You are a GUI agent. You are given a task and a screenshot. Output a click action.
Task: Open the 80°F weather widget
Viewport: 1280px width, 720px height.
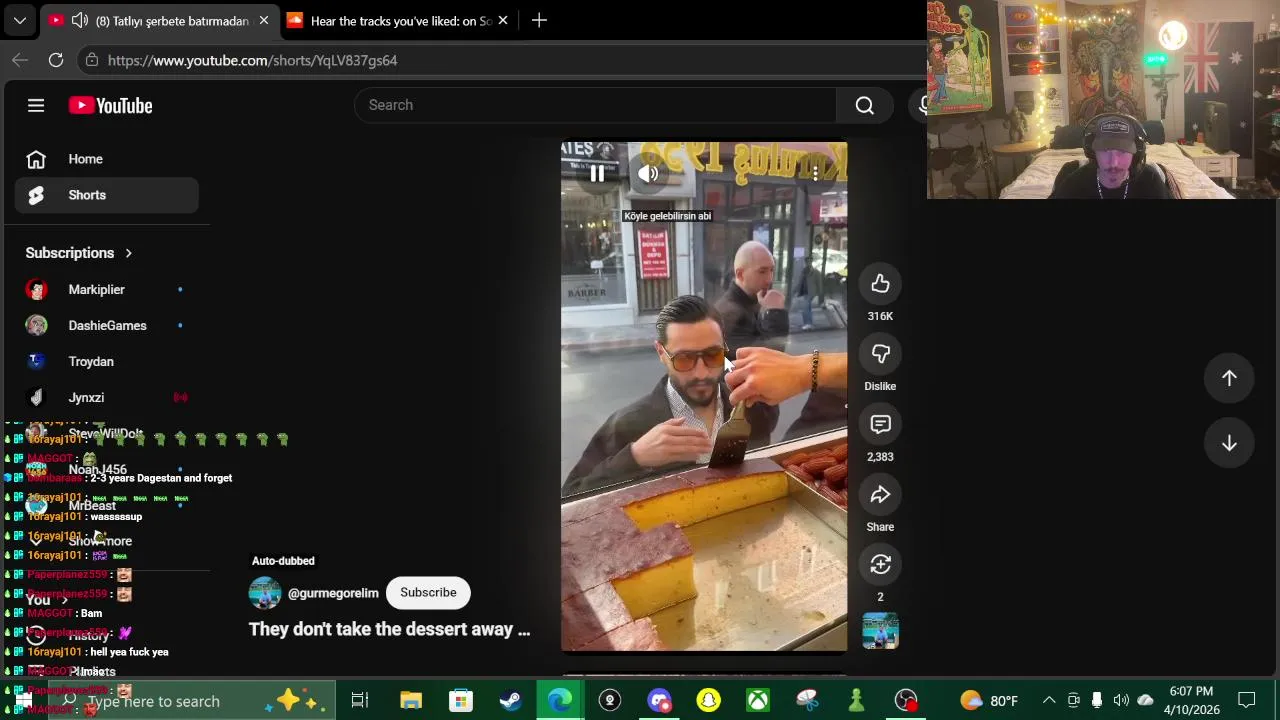click(x=989, y=701)
